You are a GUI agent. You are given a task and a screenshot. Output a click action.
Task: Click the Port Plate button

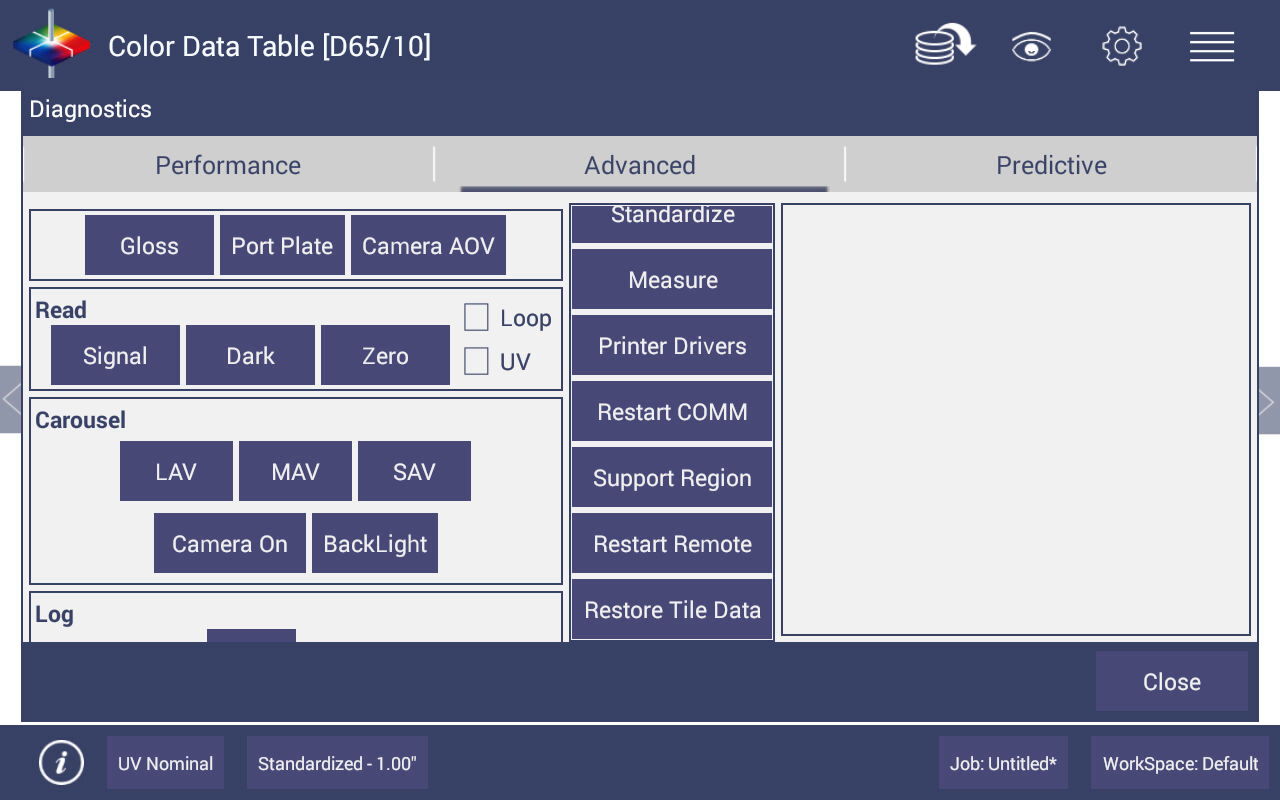282,245
